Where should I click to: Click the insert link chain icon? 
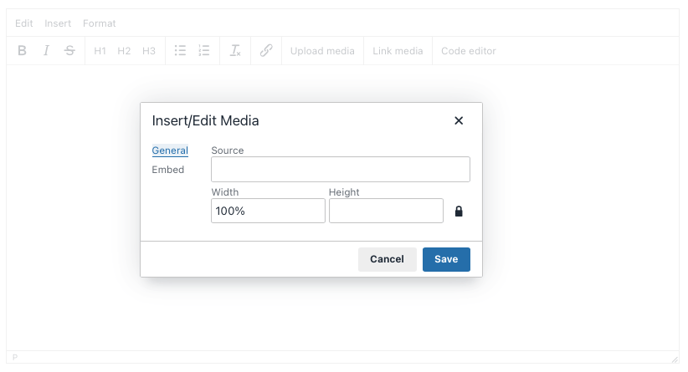(266, 51)
